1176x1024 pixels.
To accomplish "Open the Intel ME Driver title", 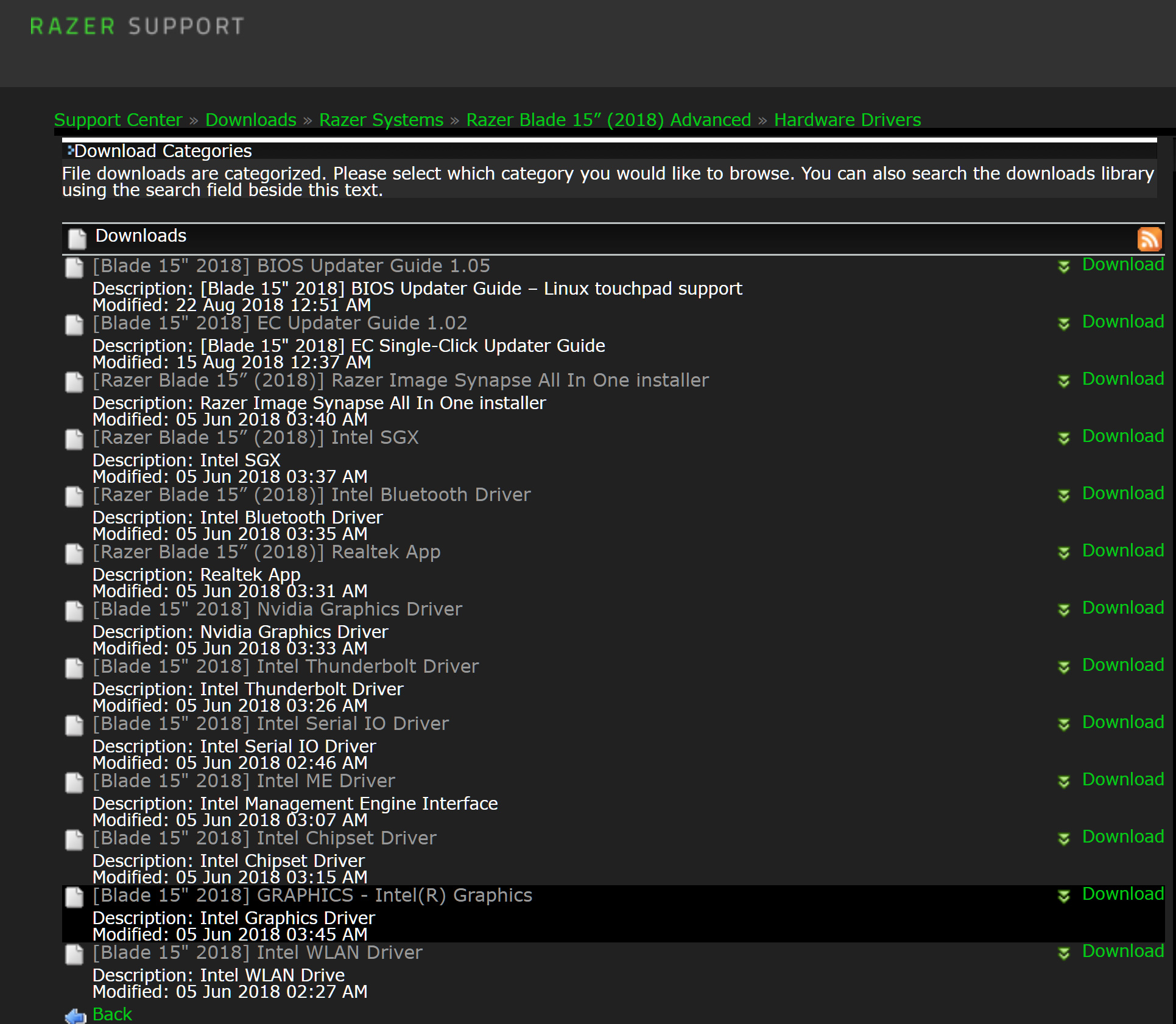I will click(244, 781).
